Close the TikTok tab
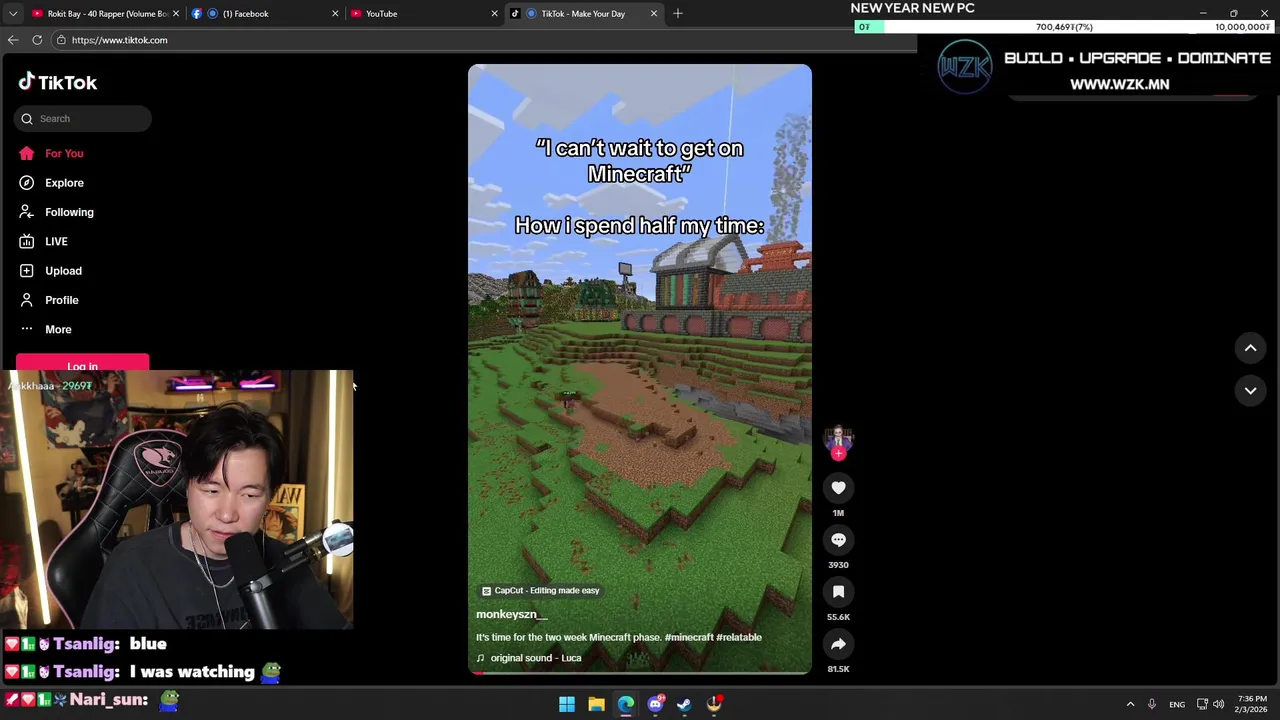The width and height of the screenshot is (1280, 720). (654, 14)
